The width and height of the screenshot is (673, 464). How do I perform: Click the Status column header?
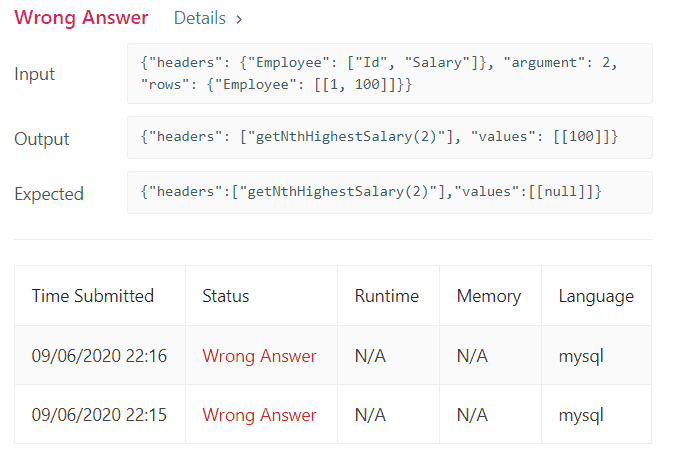pyautogui.click(x=226, y=296)
